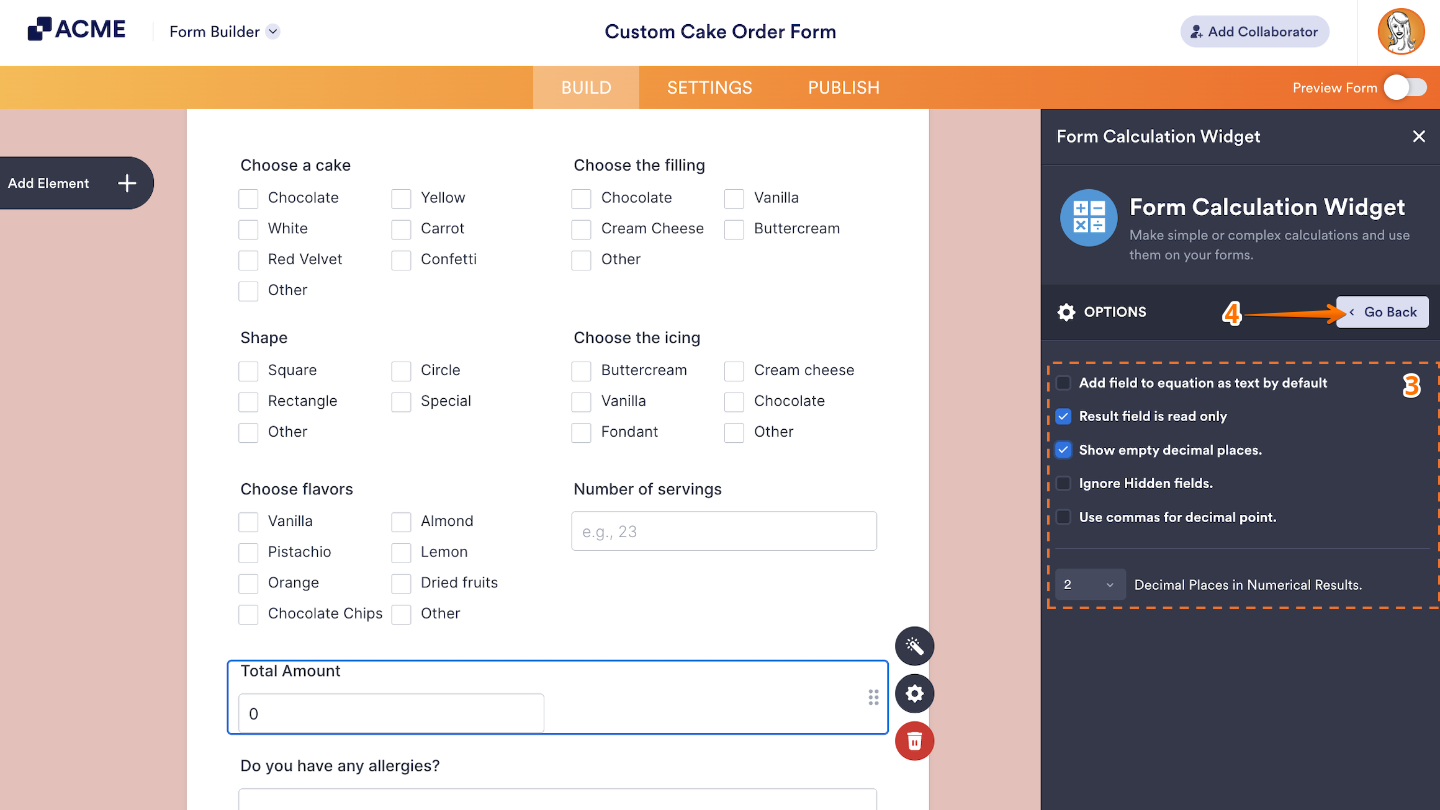Open your profile avatar

click(1400, 31)
